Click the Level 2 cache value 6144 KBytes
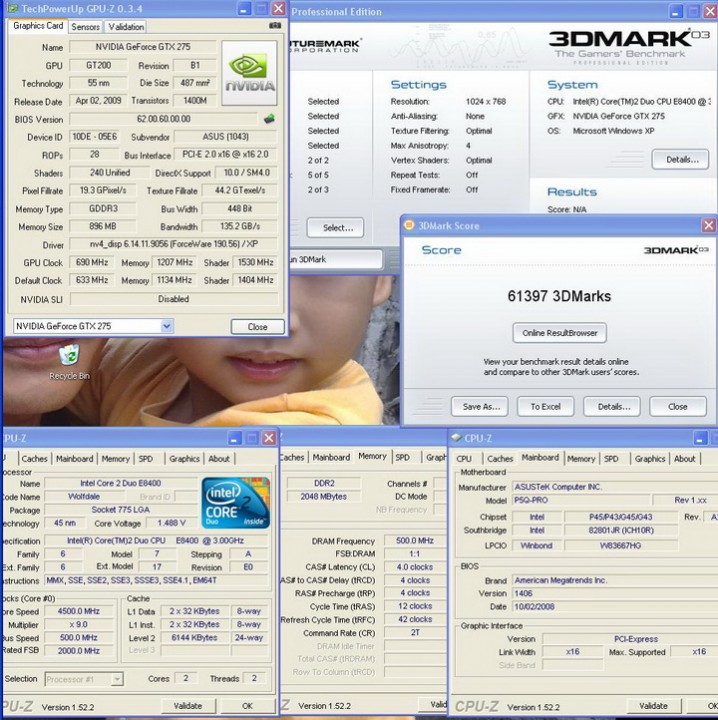Image resolution: width=718 pixels, height=720 pixels. (194, 637)
